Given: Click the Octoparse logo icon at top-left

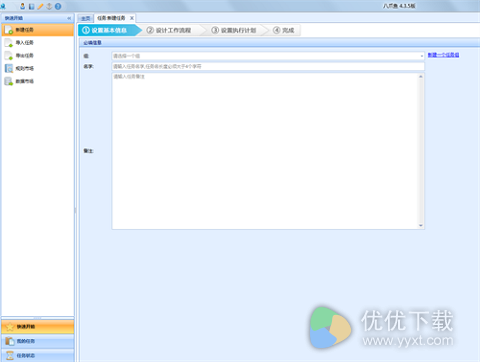Looking at the screenshot, I should [3, 6].
